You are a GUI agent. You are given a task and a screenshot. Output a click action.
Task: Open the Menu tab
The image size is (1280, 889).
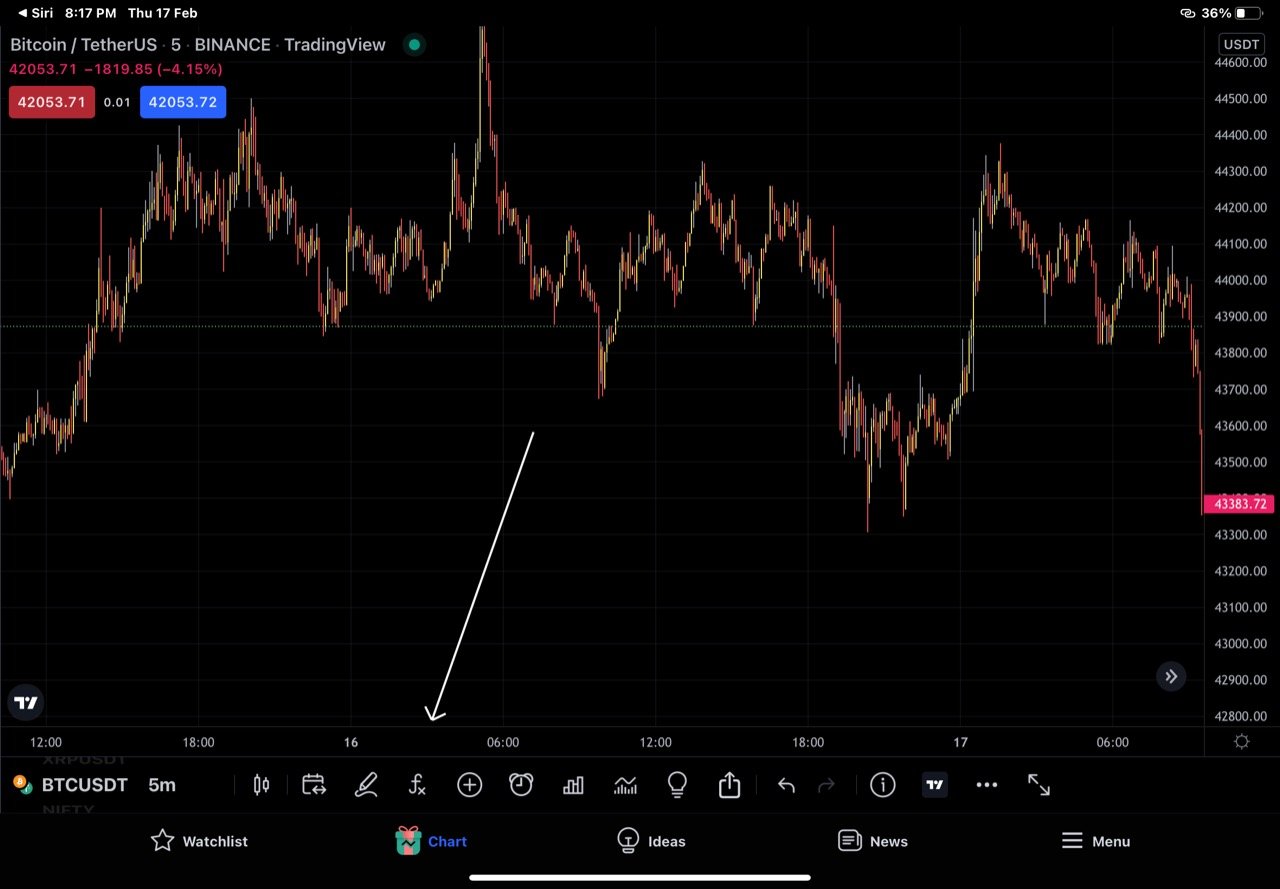[x=1096, y=841]
